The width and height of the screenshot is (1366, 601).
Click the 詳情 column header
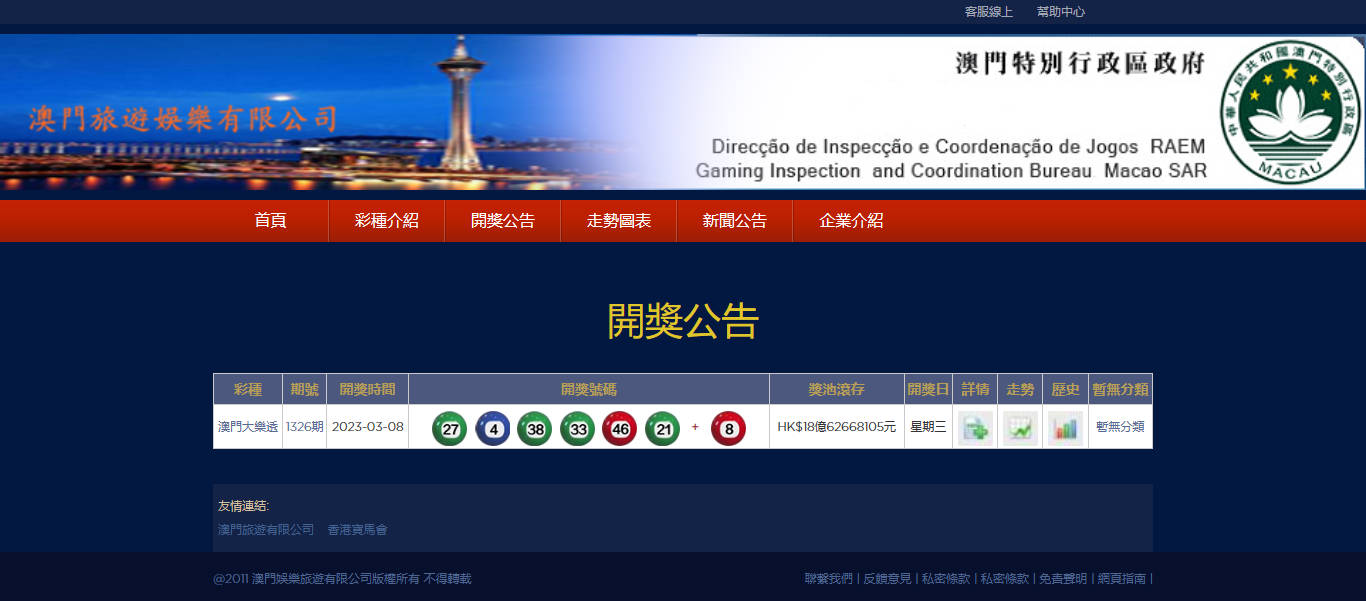click(975, 389)
